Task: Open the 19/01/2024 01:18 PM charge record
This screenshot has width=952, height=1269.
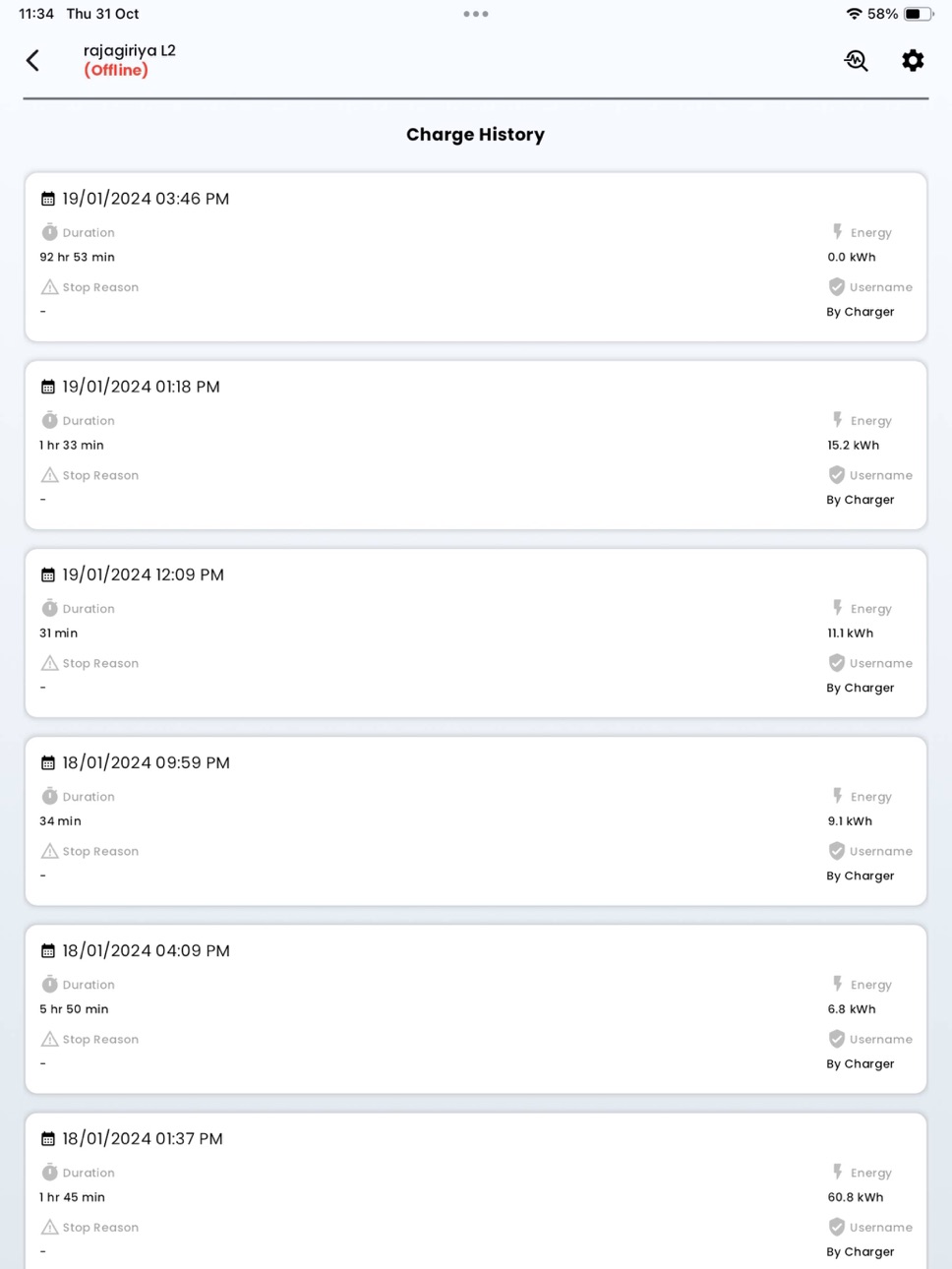Action: [476, 445]
